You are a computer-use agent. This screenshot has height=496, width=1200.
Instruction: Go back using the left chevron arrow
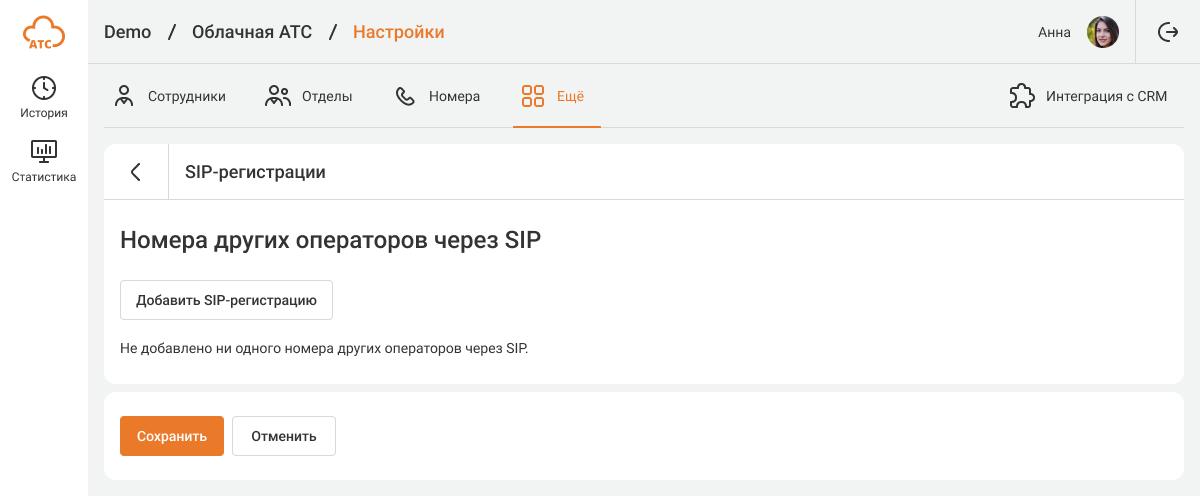pyautogui.click(x=136, y=172)
